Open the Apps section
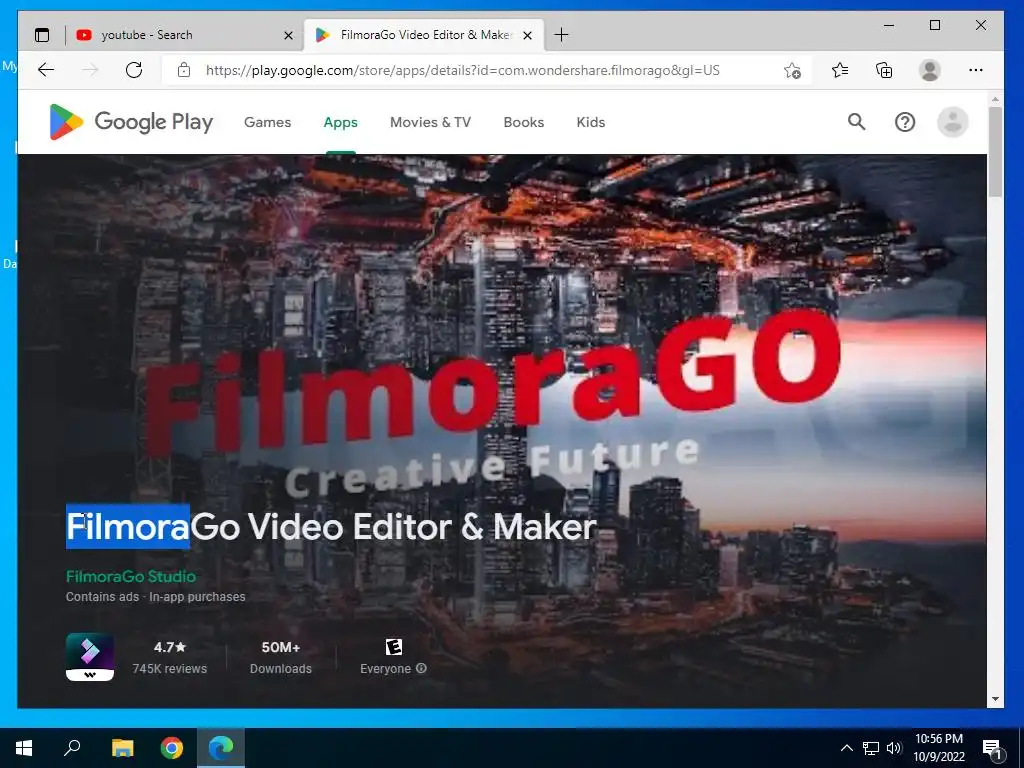Image resolution: width=1024 pixels, height=768 pixels. click(340, 122)
